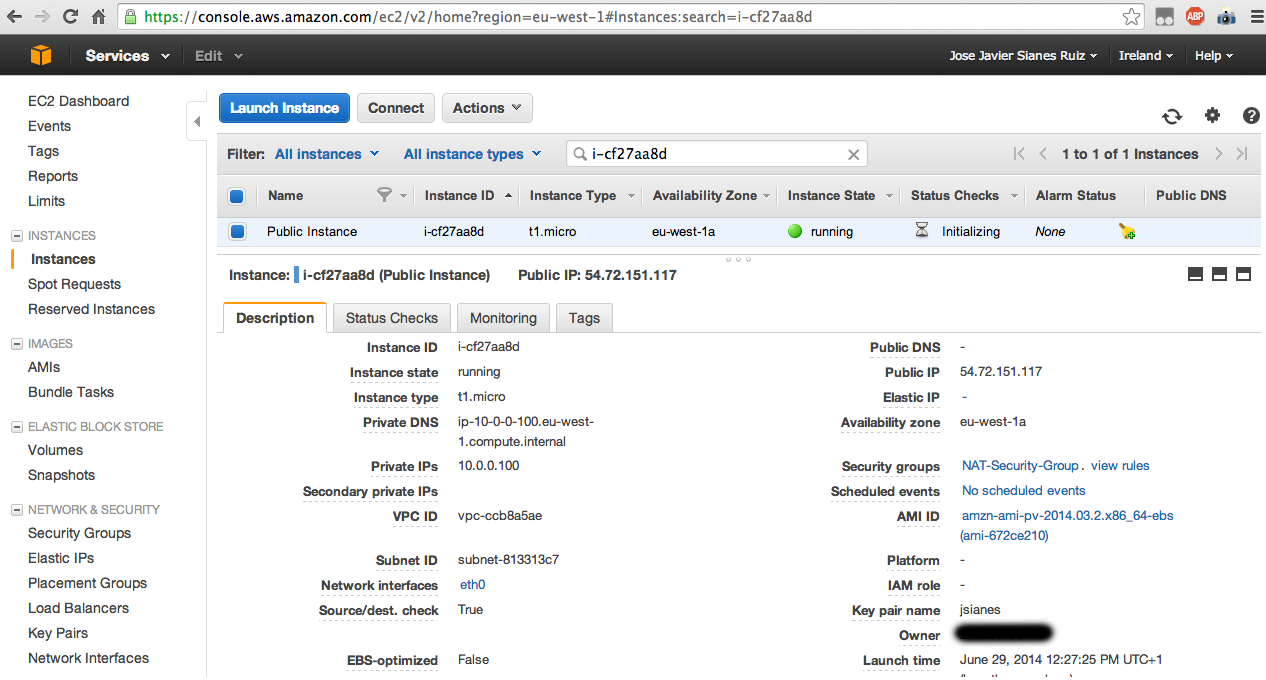Toggle the Public Instance row checkbox
Viewport: 1266px width, 680px height.
coord(237,232)
